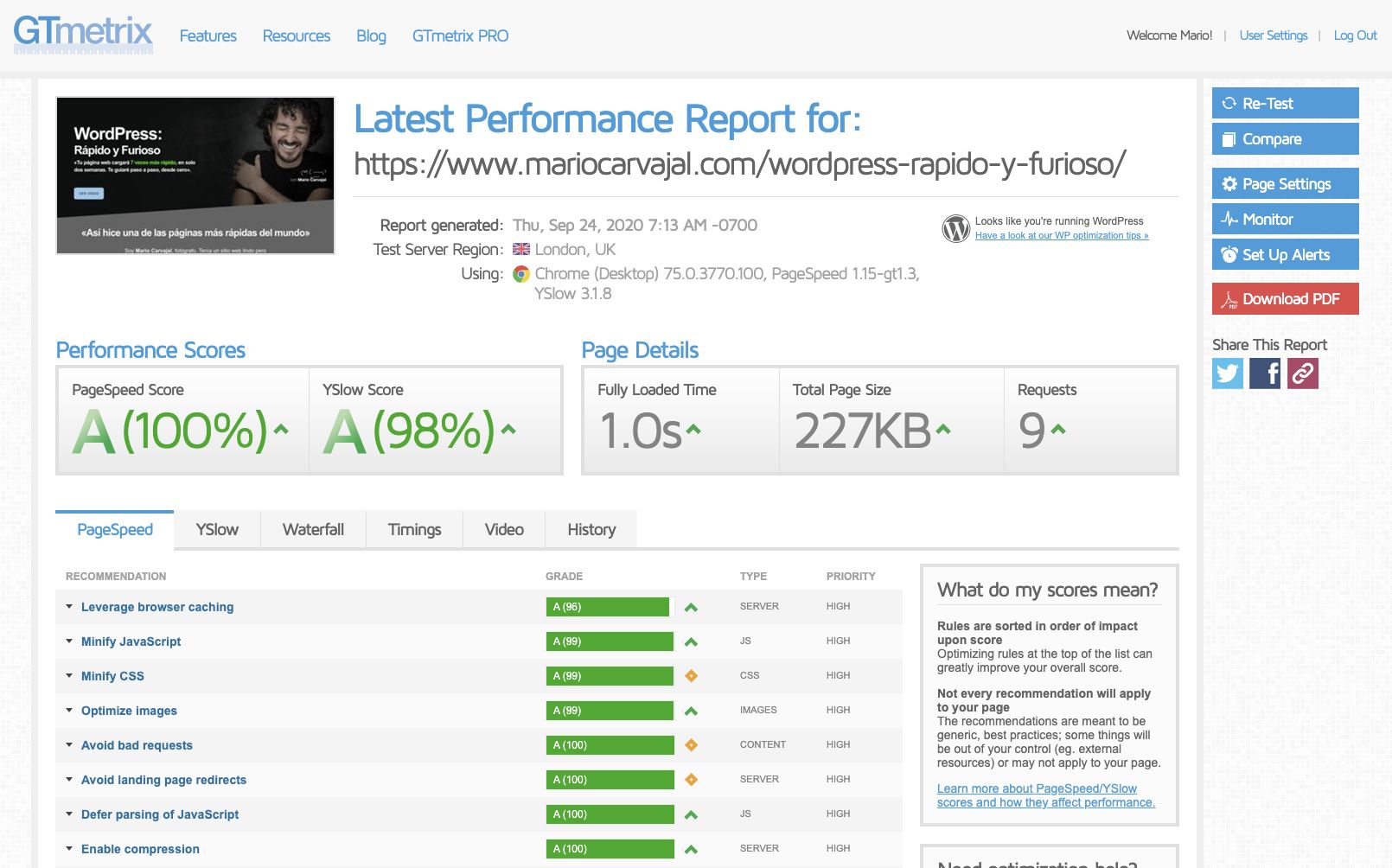This screenshot has width=1392, height=868.
Task: Share report via Twitter icon
Action: 1227,373
